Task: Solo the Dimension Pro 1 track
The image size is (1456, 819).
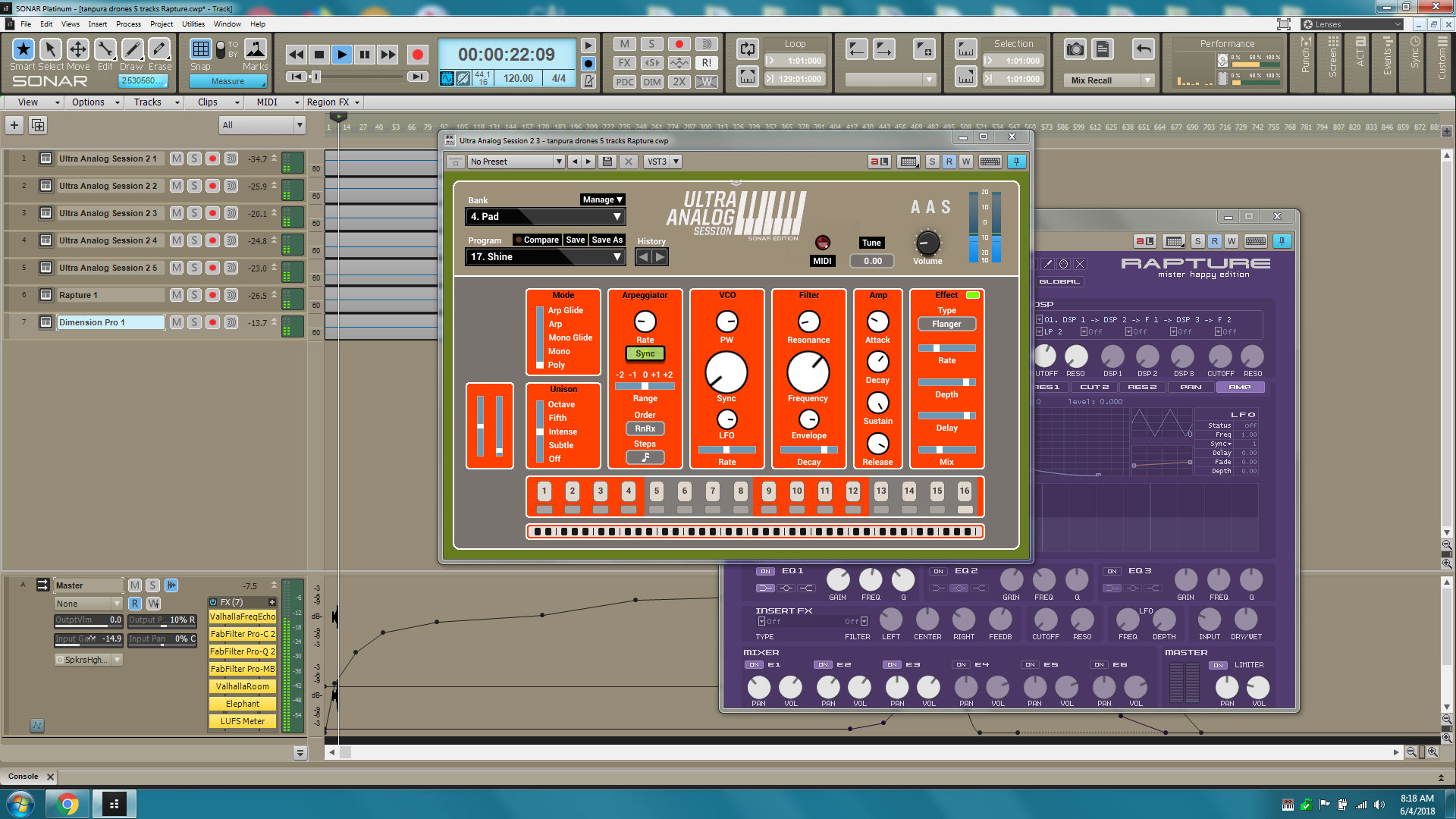Action: [195, 322]
